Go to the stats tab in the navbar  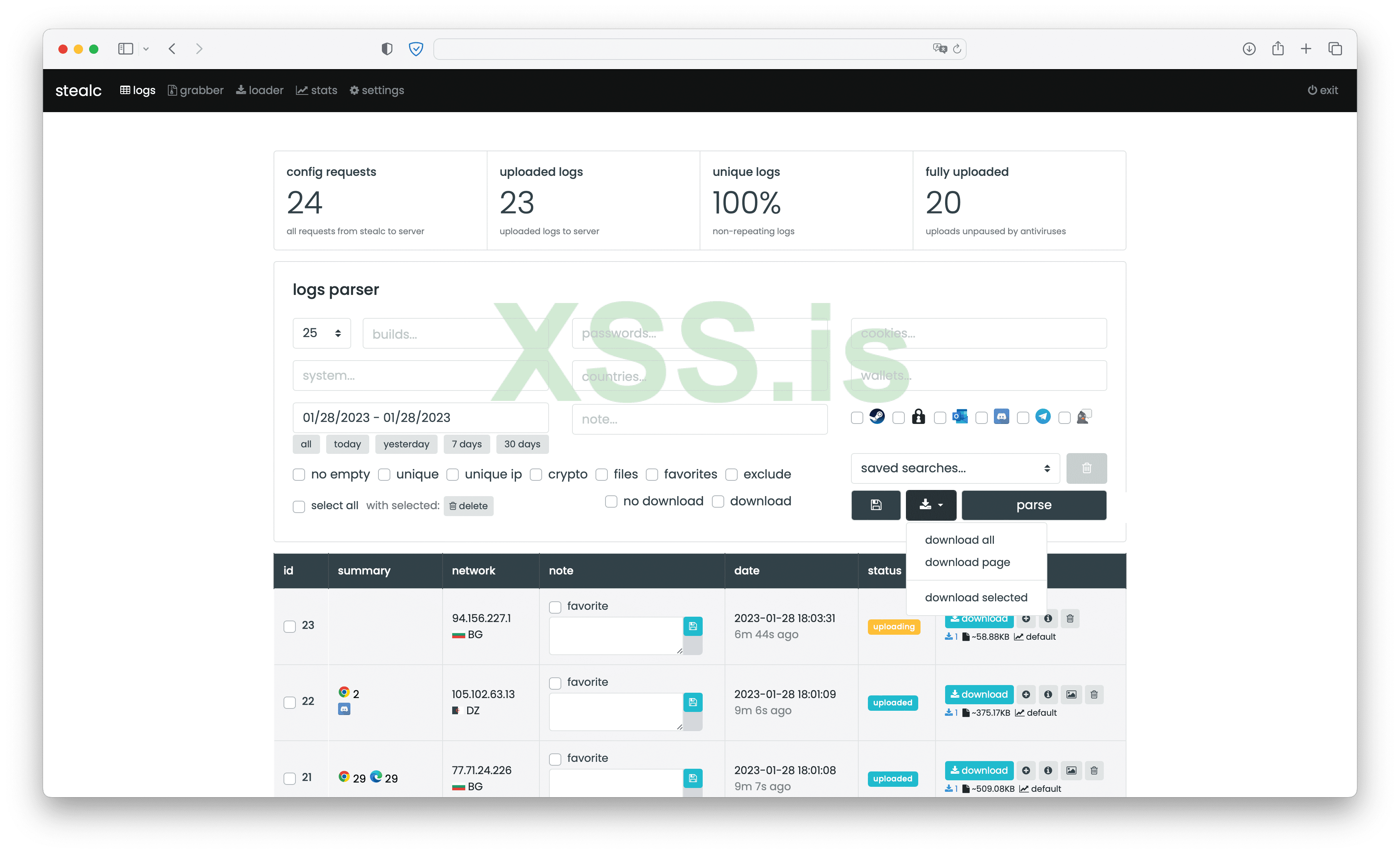(x=317, y=90)
